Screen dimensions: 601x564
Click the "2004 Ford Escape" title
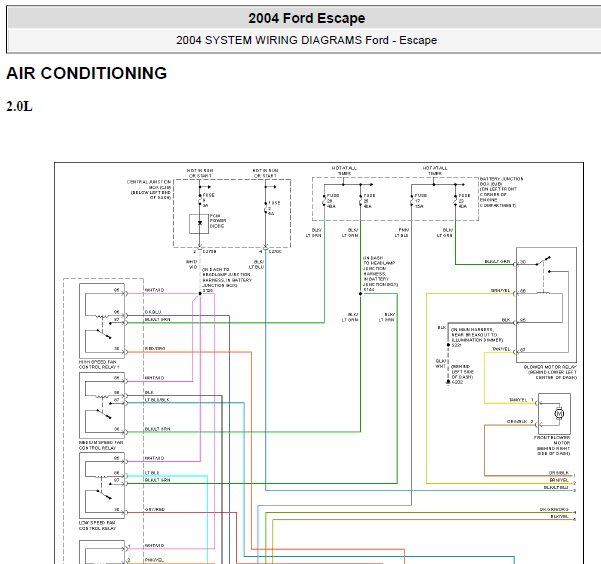coord(307,18)
